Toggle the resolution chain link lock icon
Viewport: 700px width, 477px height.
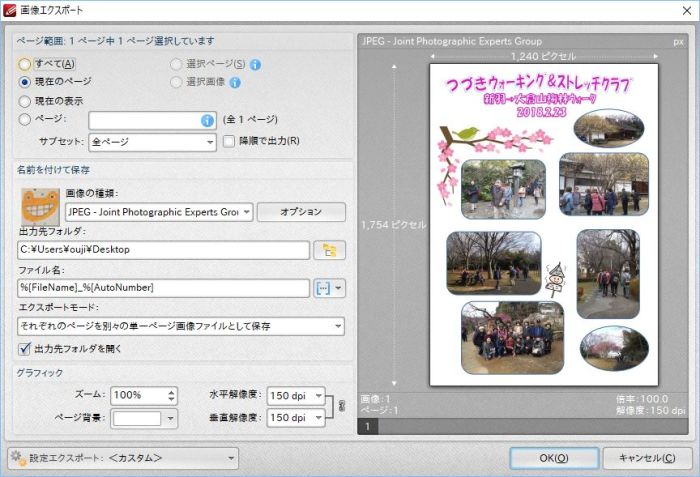341,406
